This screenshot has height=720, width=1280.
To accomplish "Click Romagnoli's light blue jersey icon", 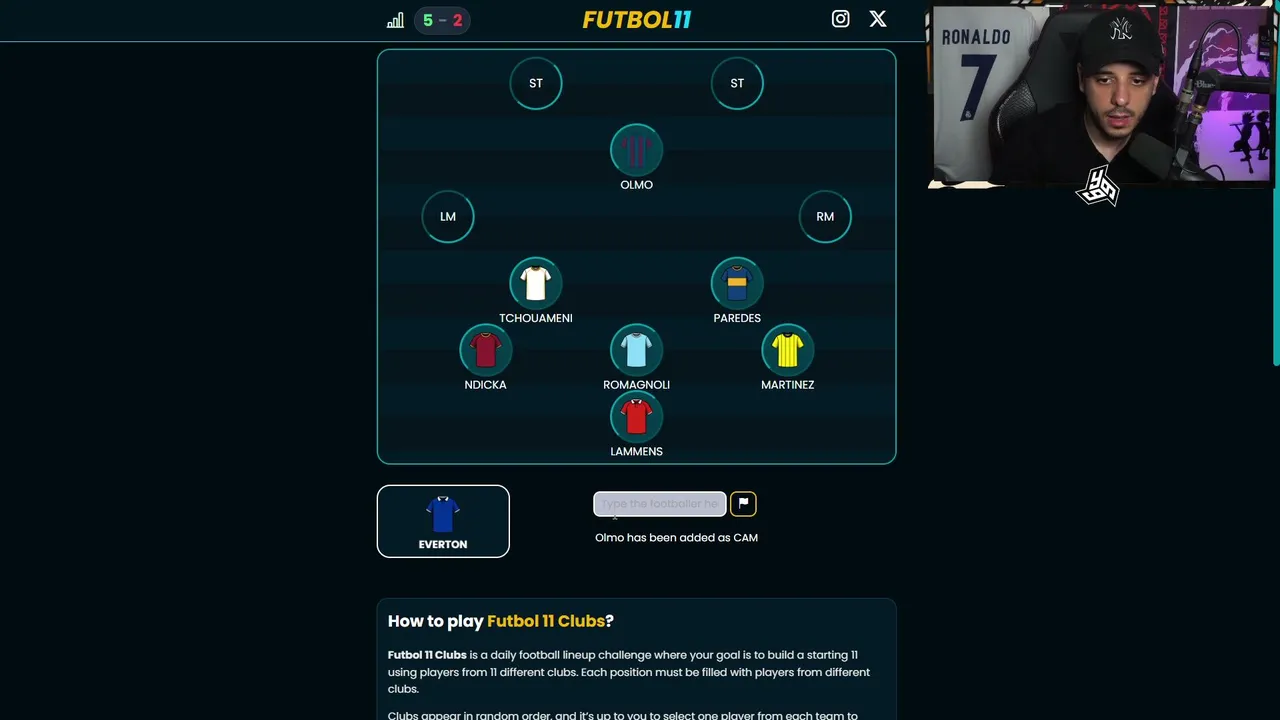I will pyautogui.click(x=636, y=350).
